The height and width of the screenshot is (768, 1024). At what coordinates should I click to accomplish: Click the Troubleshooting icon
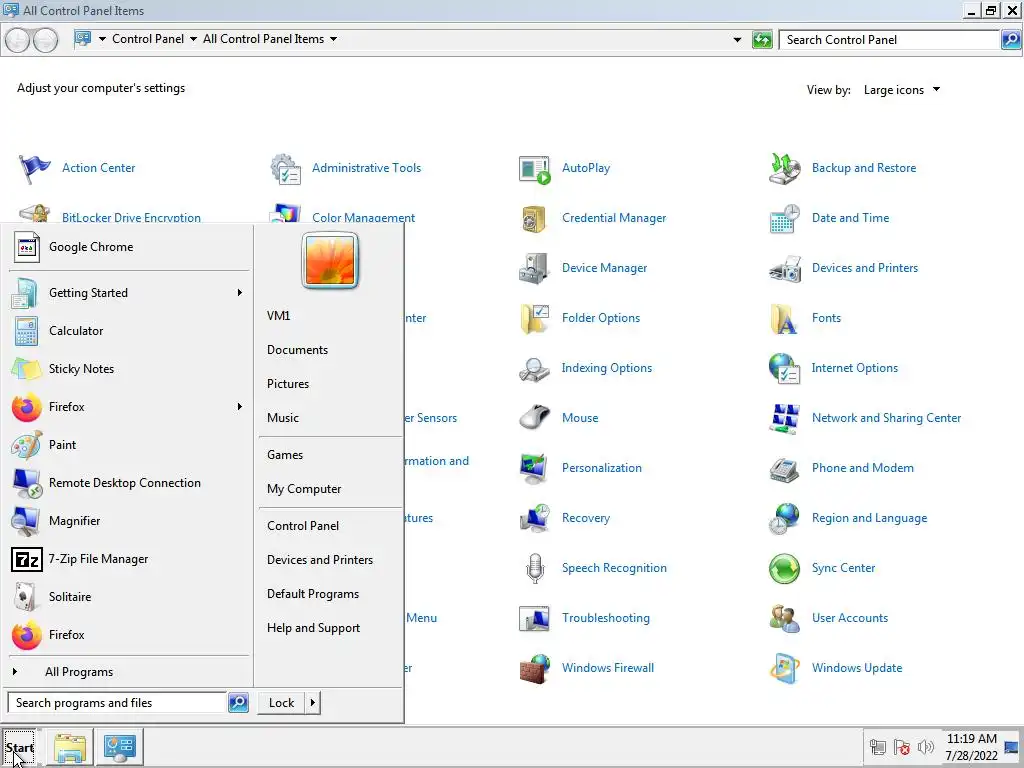534,618
